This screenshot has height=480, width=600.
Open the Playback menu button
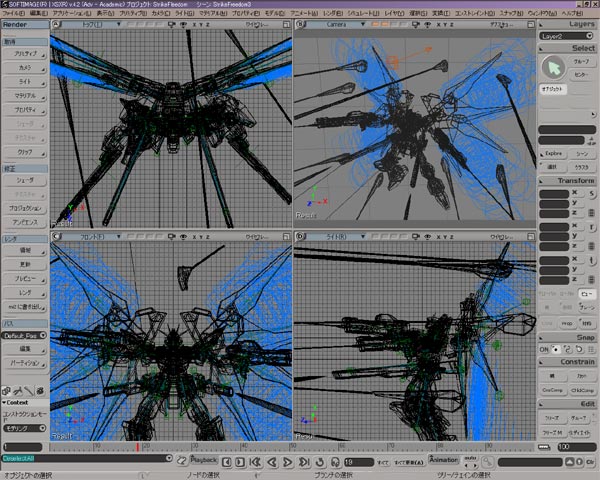(204, 460)
